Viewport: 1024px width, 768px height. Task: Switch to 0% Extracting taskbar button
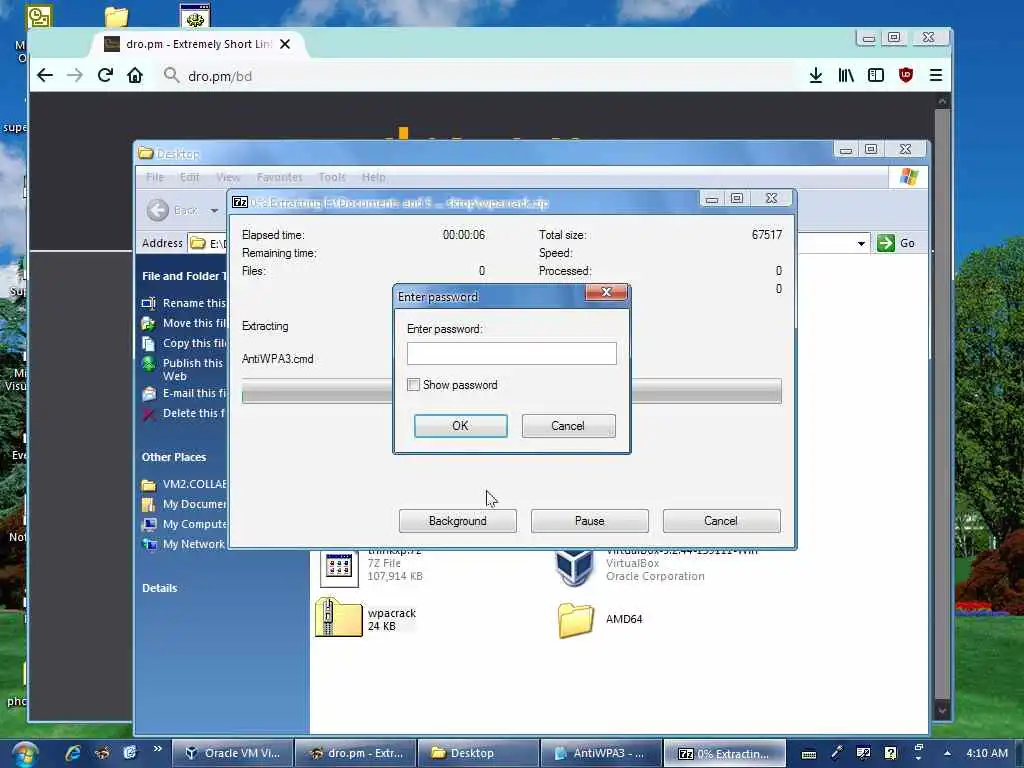click(x=724, y=753)
